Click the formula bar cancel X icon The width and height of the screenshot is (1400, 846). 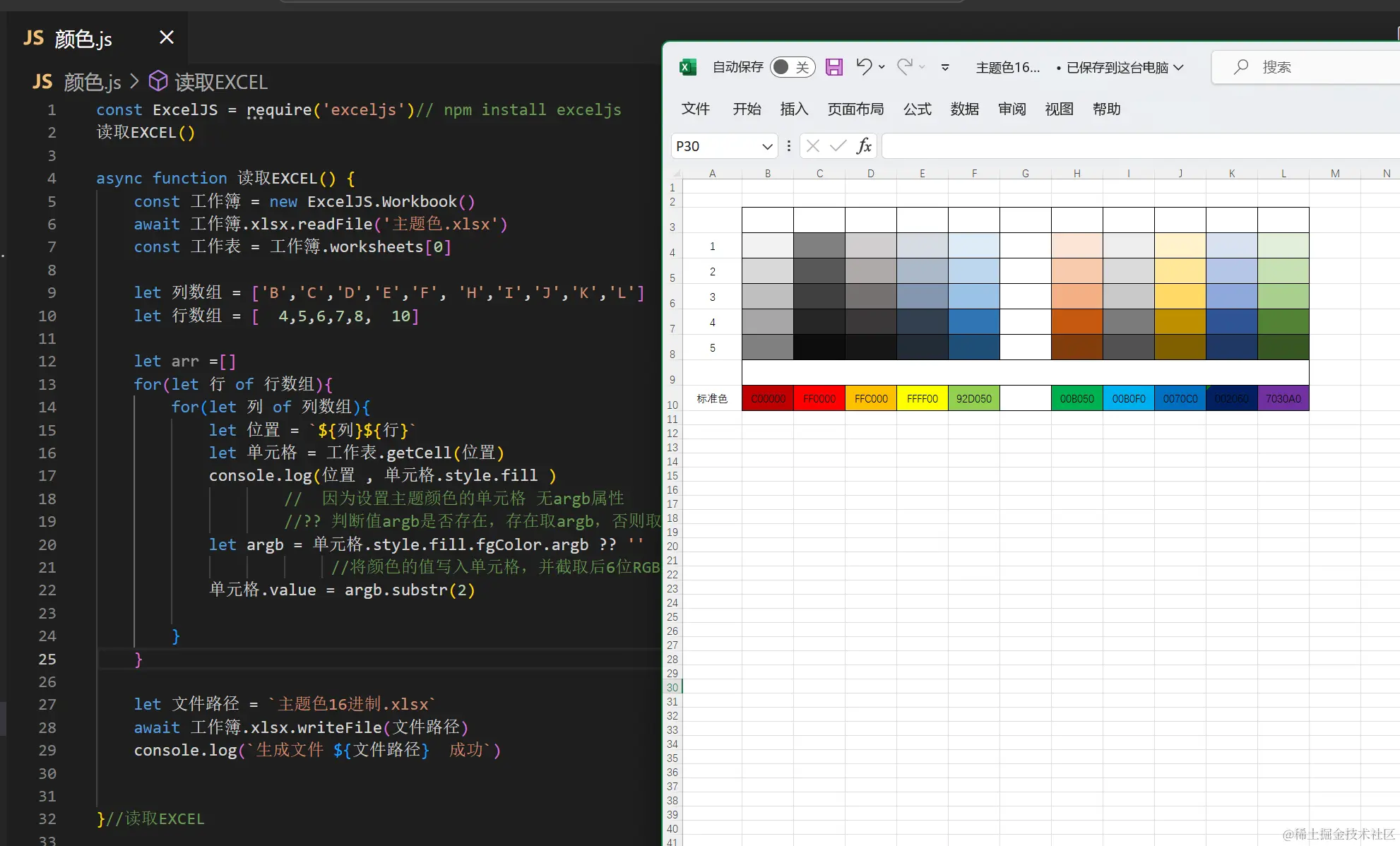click(x=813, y=146)
